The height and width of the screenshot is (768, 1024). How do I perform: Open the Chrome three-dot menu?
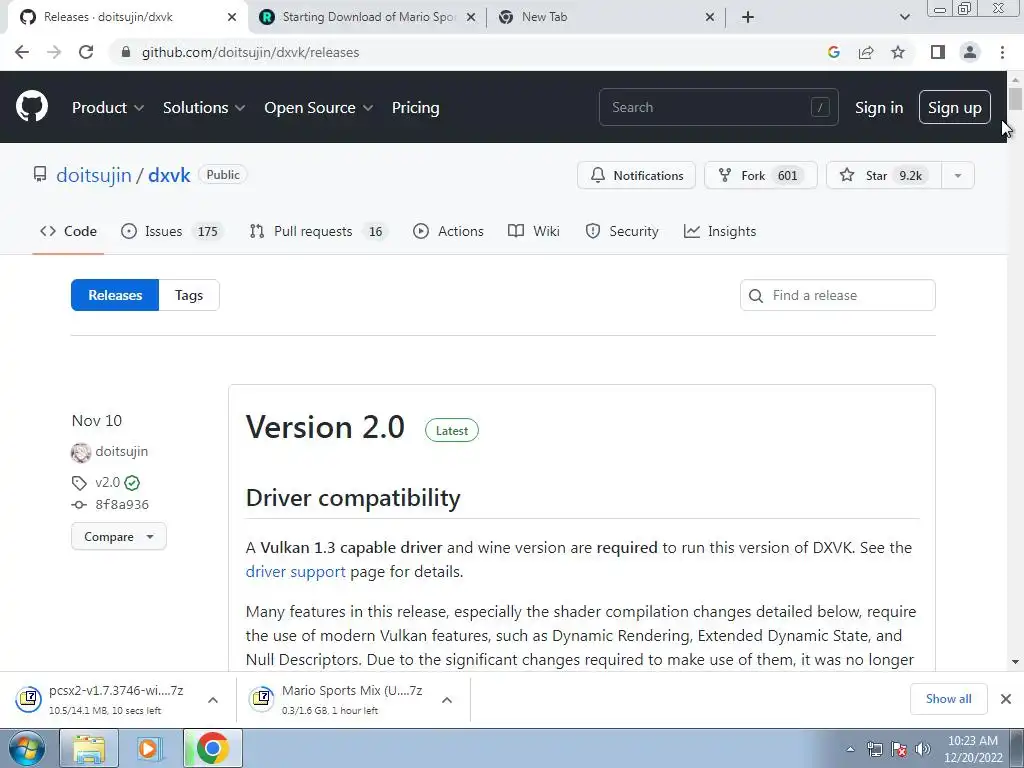pyautogui.click(x=1002, y=52)
